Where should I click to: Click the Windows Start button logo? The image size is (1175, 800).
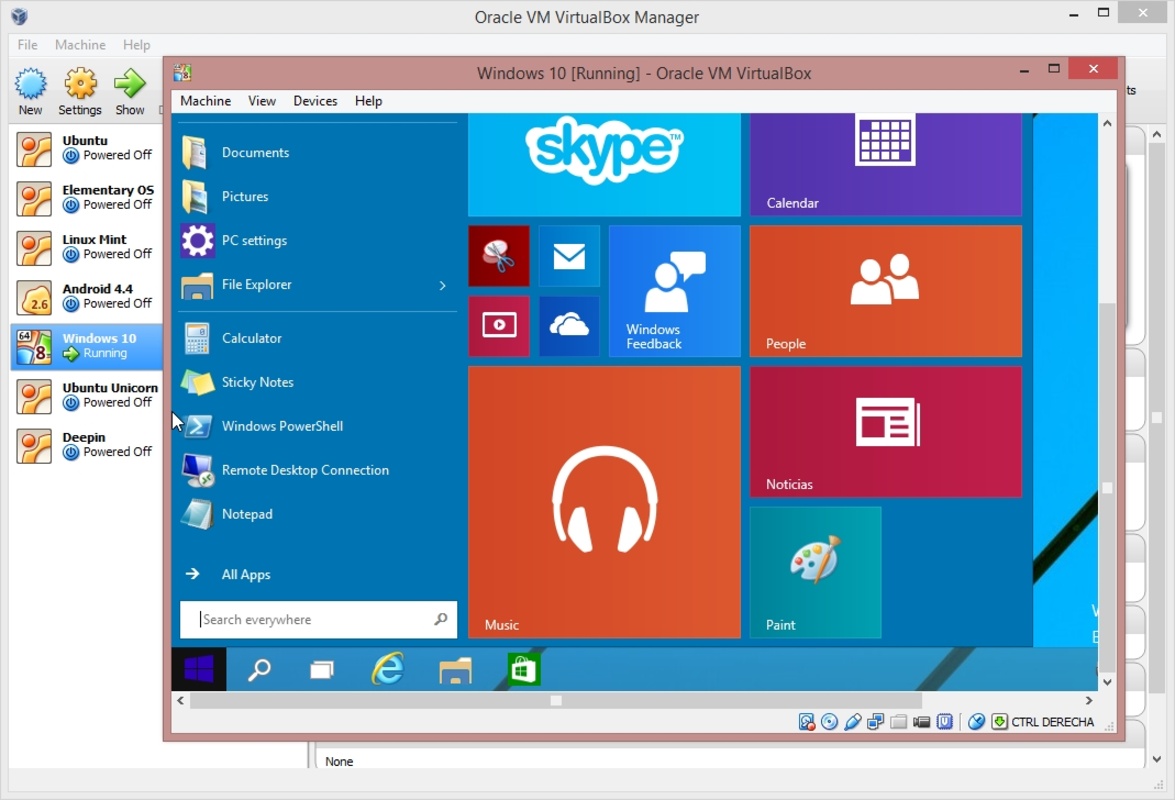coord(199,670)
